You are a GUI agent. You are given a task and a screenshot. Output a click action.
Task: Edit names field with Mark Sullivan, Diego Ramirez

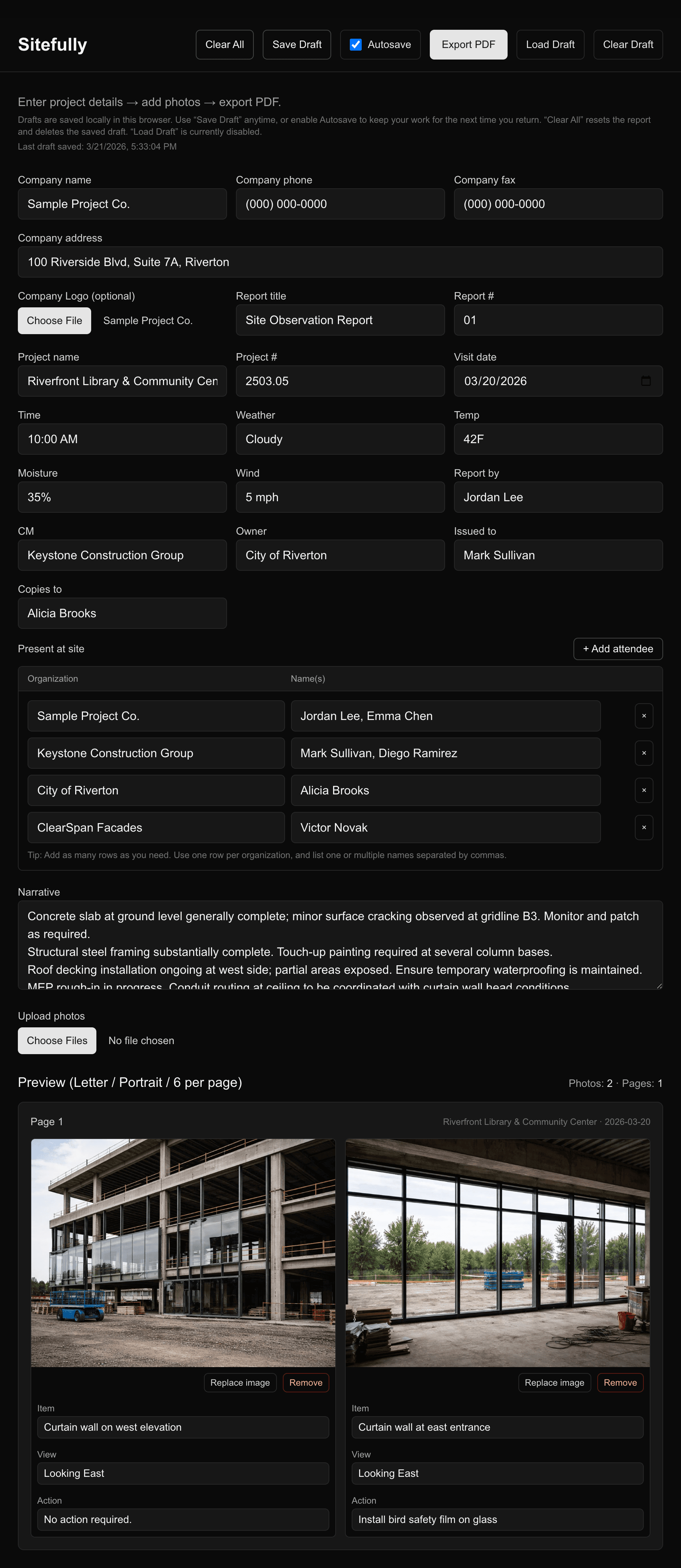point(445,753)
